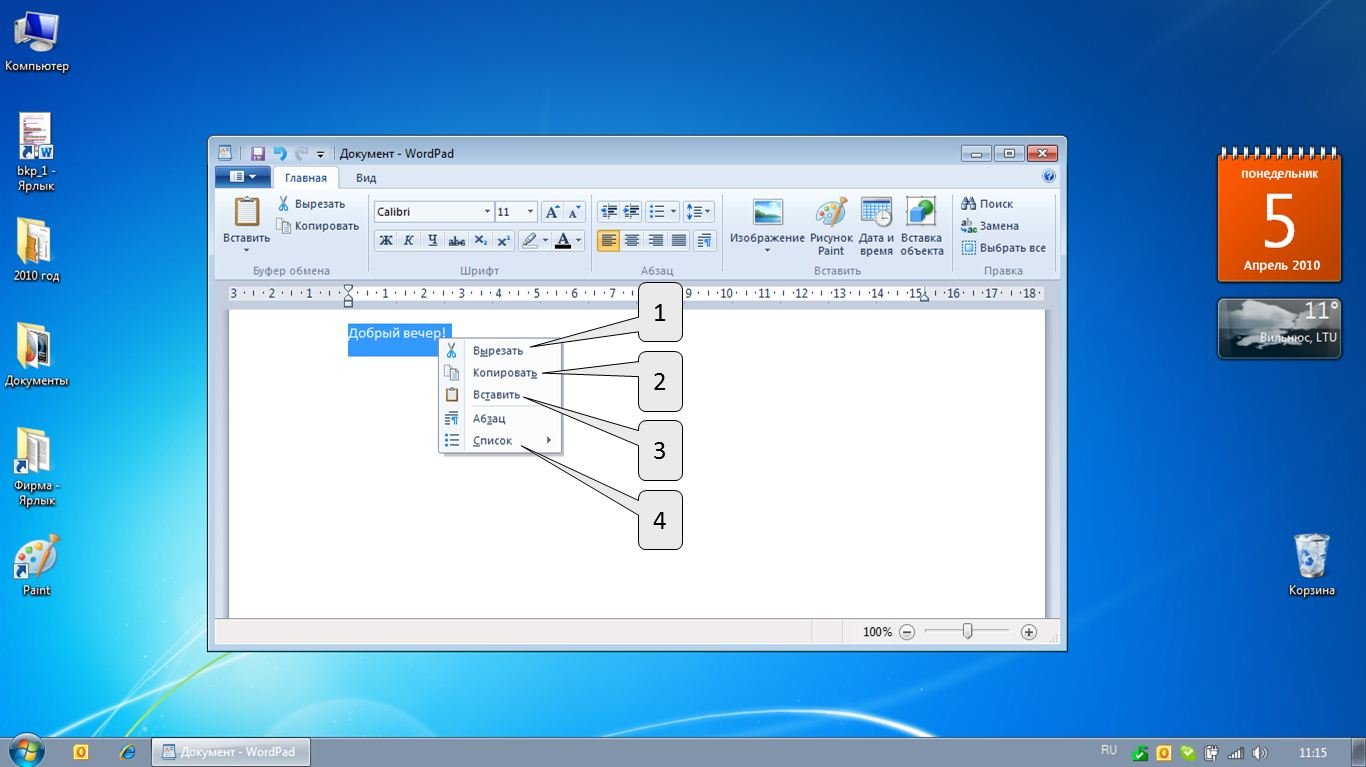The width and height of the screenshot is (1366, 767).
Task: Open WordPad help via question mark icon
Action: point(1049,176)
